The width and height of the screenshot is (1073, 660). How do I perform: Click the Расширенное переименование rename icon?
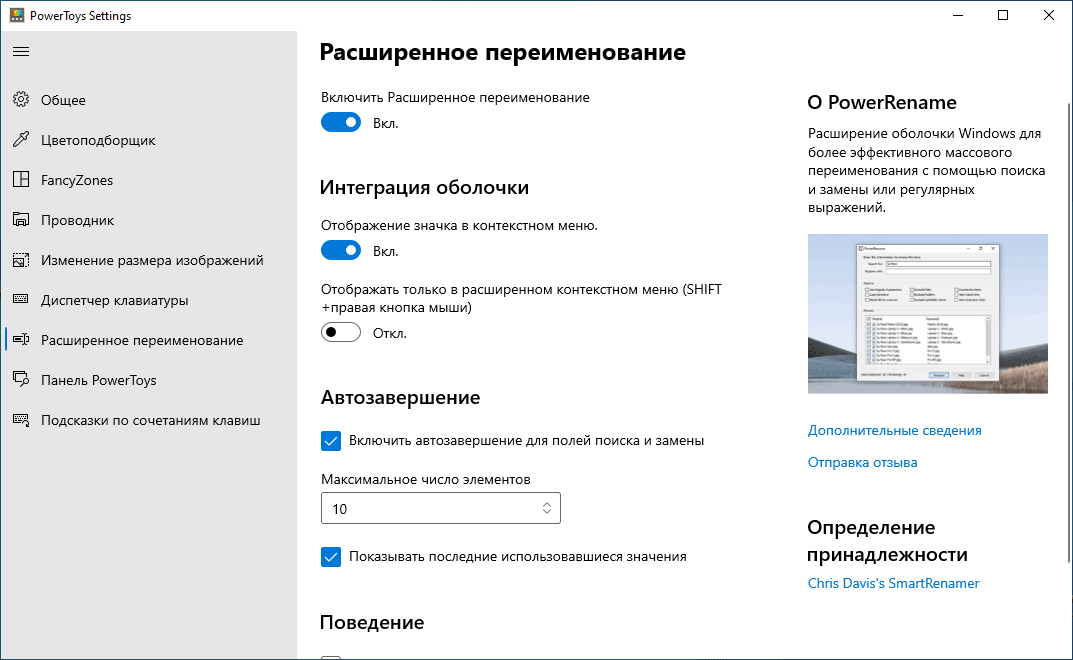(x=21, y=340)
